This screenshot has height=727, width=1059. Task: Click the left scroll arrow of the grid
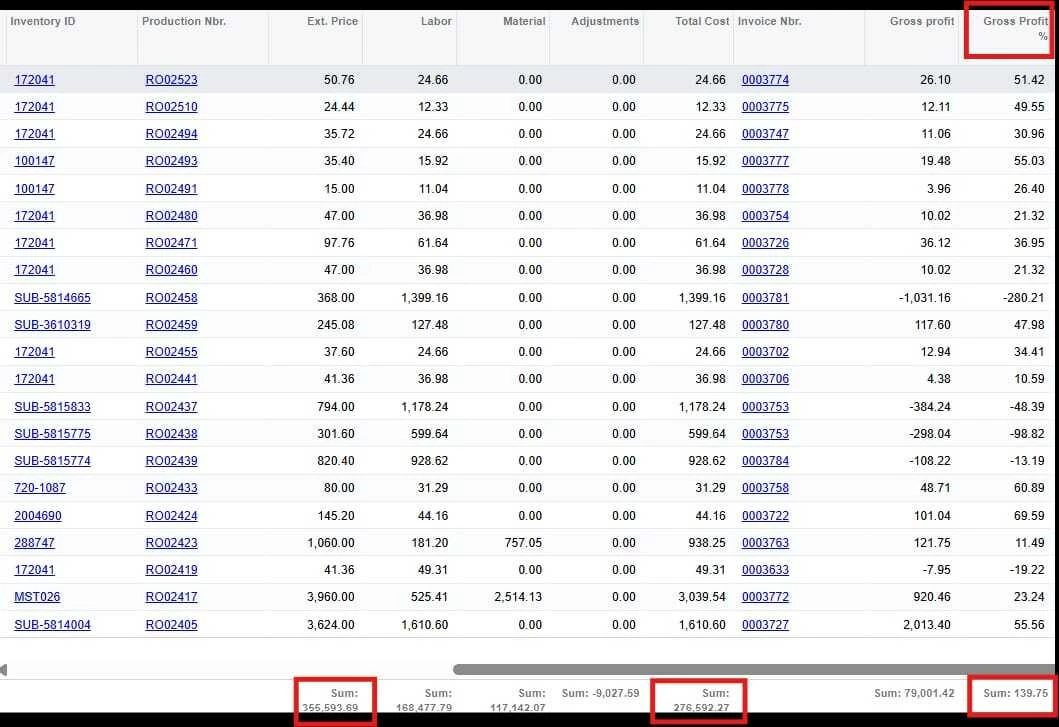point(3,670)
